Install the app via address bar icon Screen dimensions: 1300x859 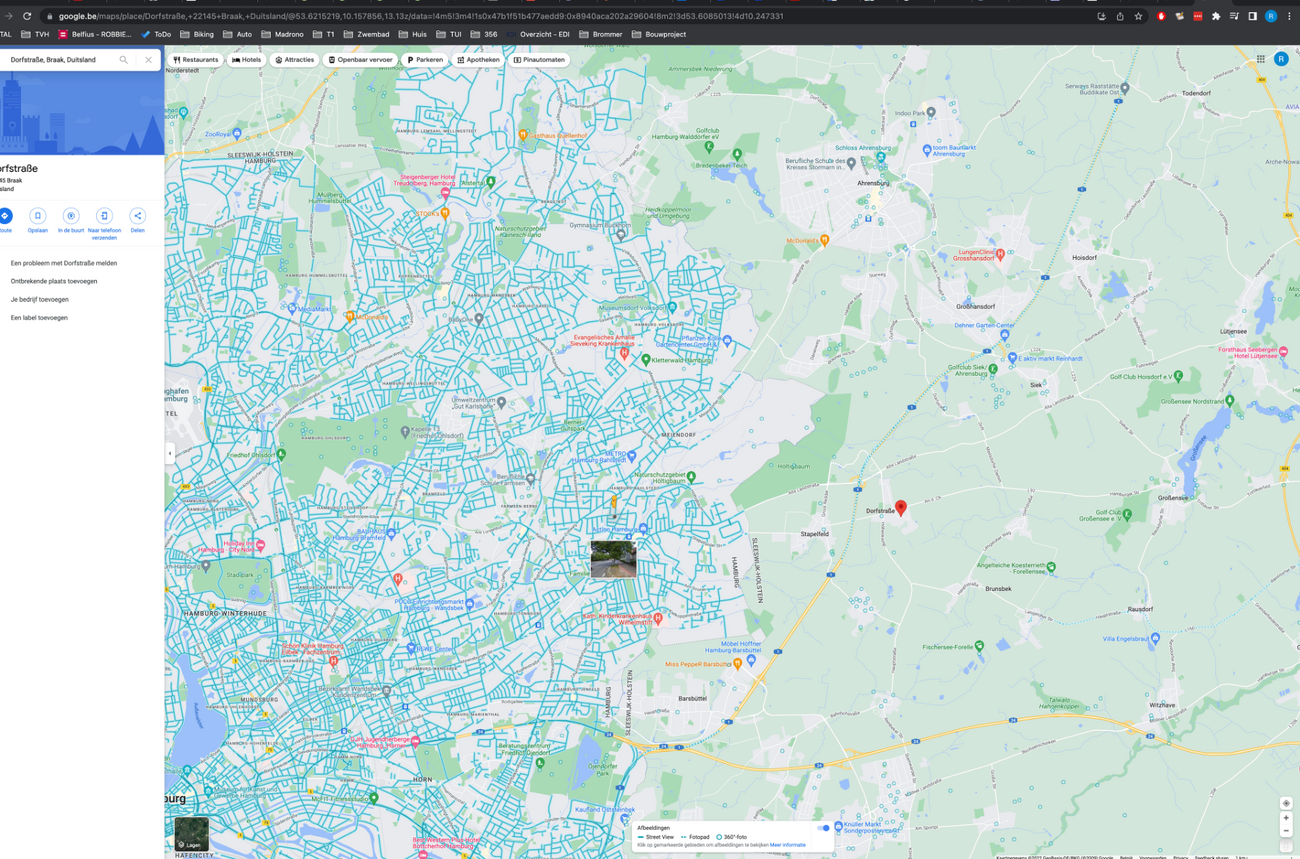(1101, 16)
